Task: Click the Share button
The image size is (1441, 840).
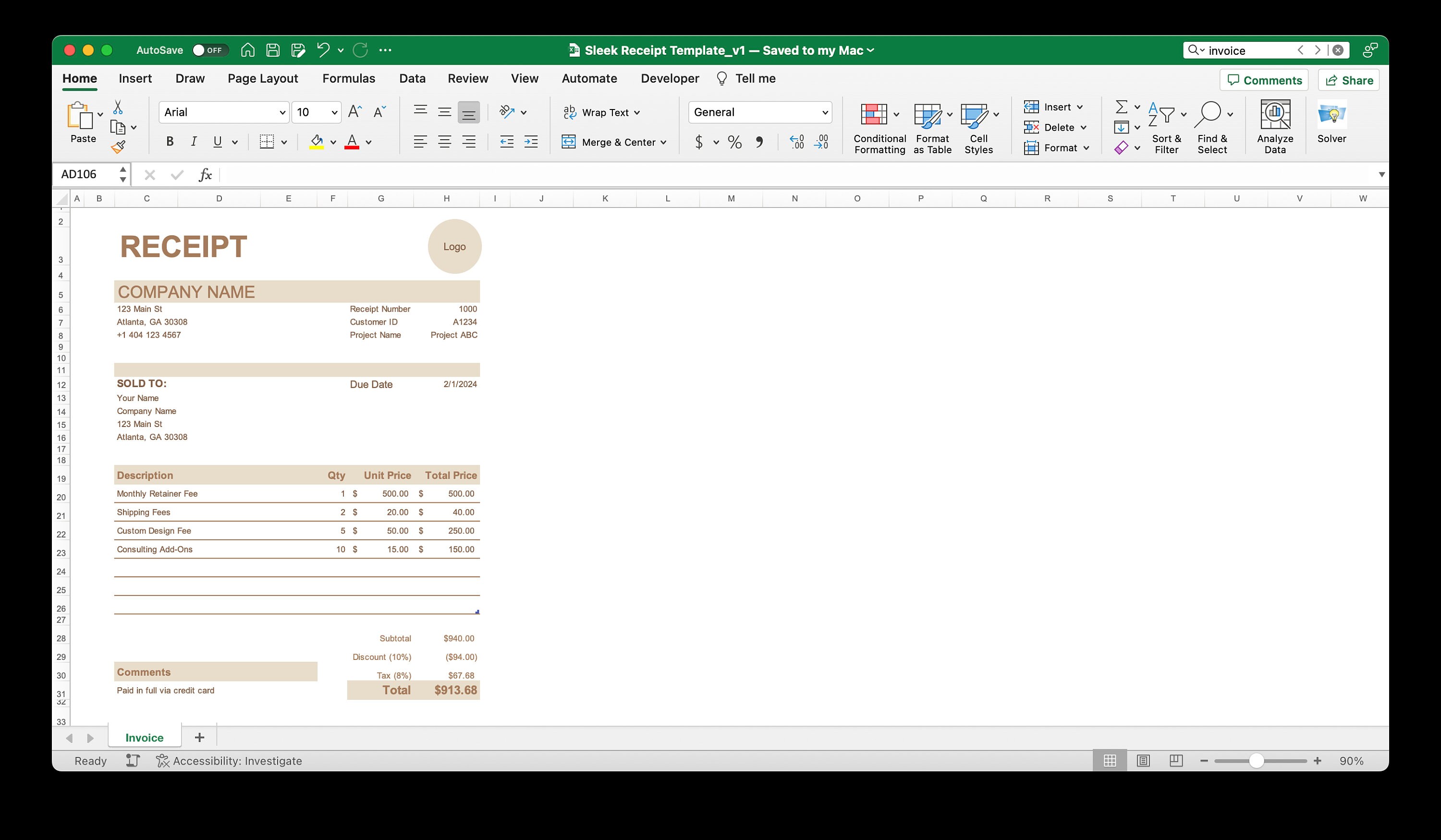Action: (x=1348, y=80)
